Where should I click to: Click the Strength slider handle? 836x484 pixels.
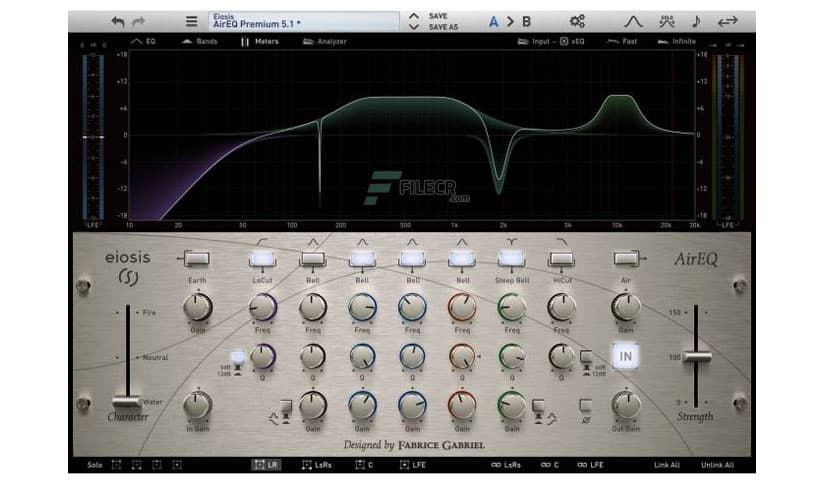697,357
